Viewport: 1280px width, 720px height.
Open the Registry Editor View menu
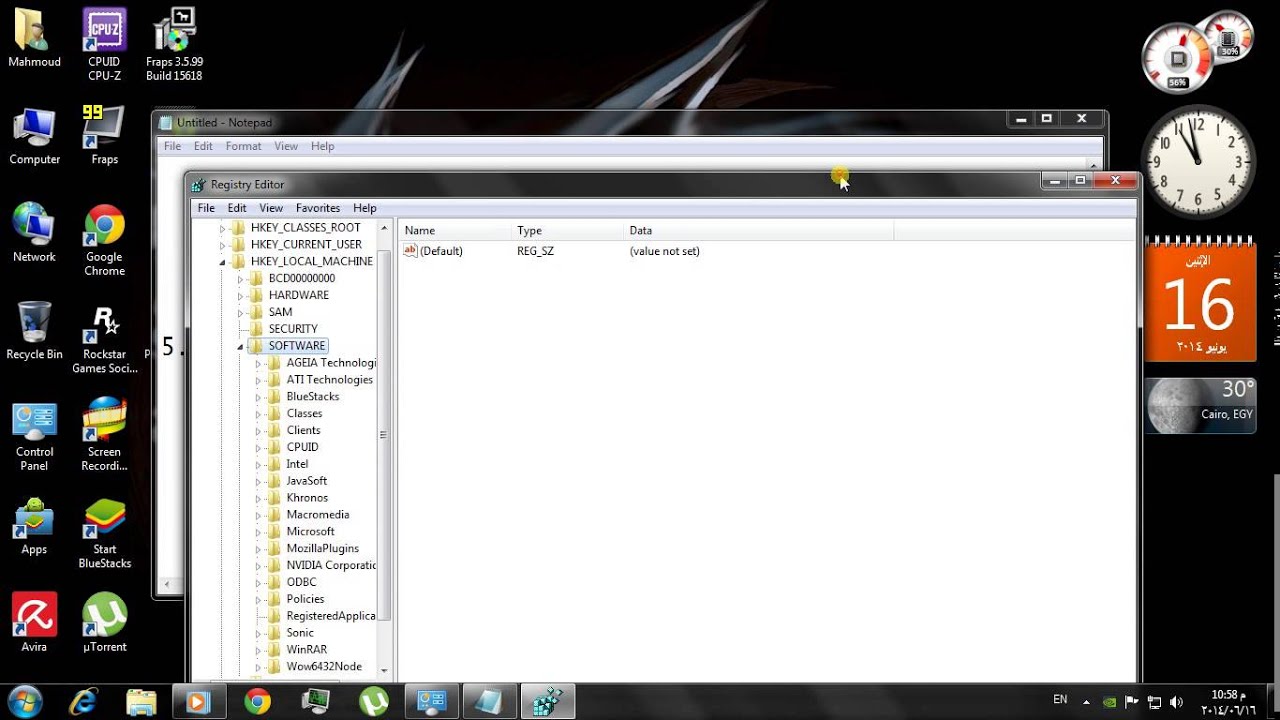[x=271, y=208]
